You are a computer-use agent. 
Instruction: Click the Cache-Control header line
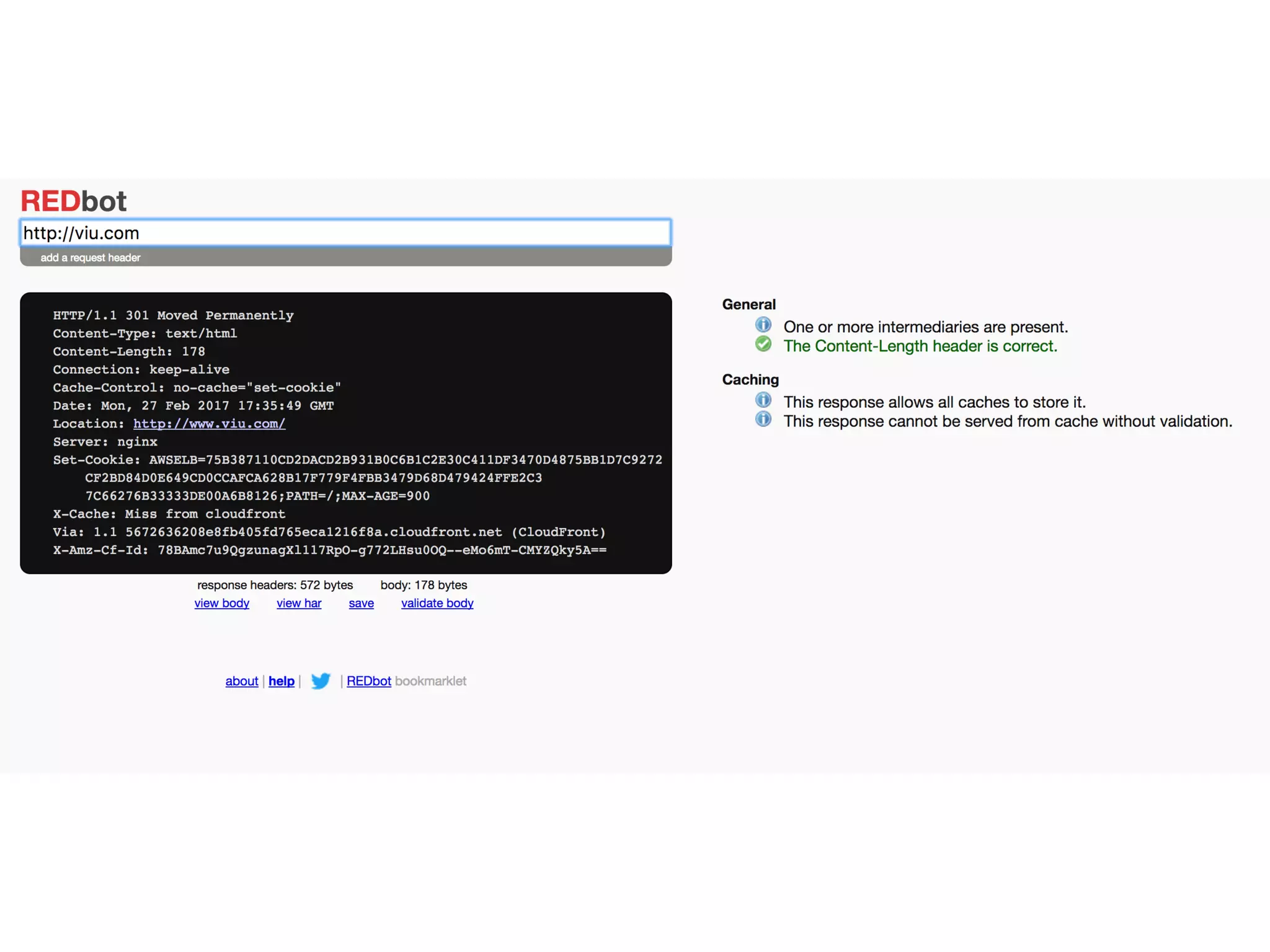pyautogui.click(x=197, y=387)
